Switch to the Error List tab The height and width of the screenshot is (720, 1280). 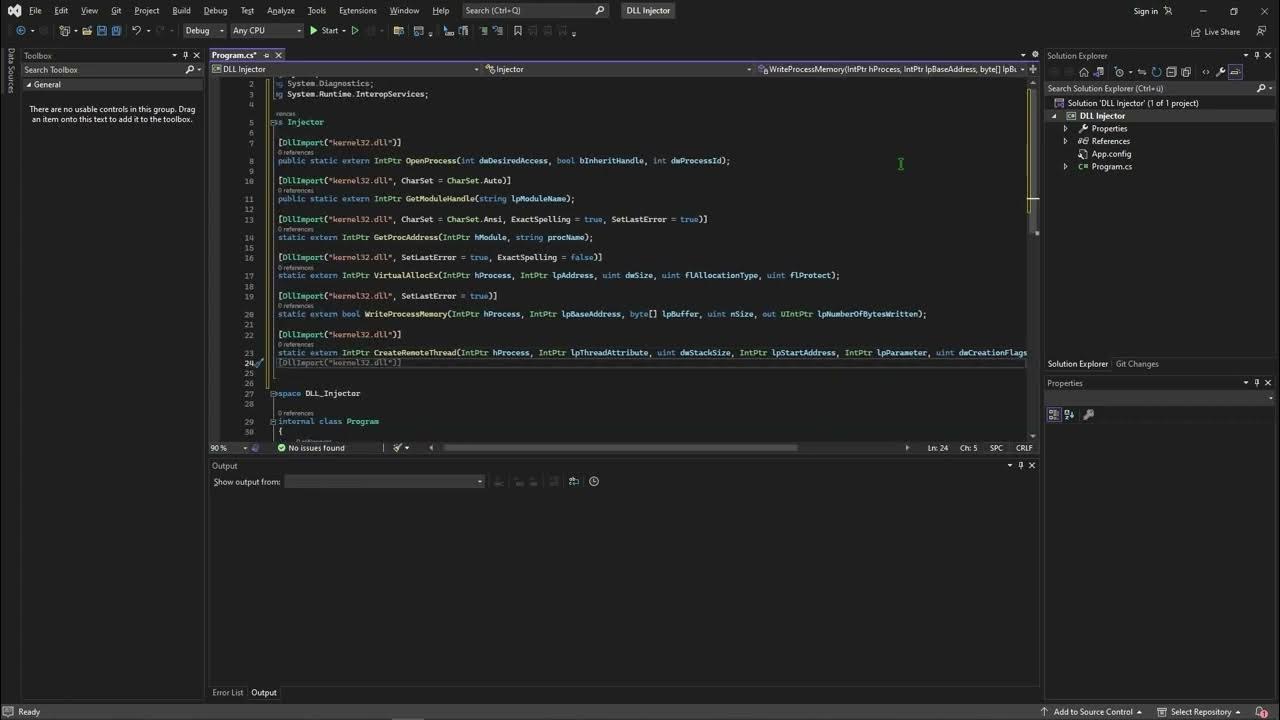pyautogui.click(x=227, y=692)
